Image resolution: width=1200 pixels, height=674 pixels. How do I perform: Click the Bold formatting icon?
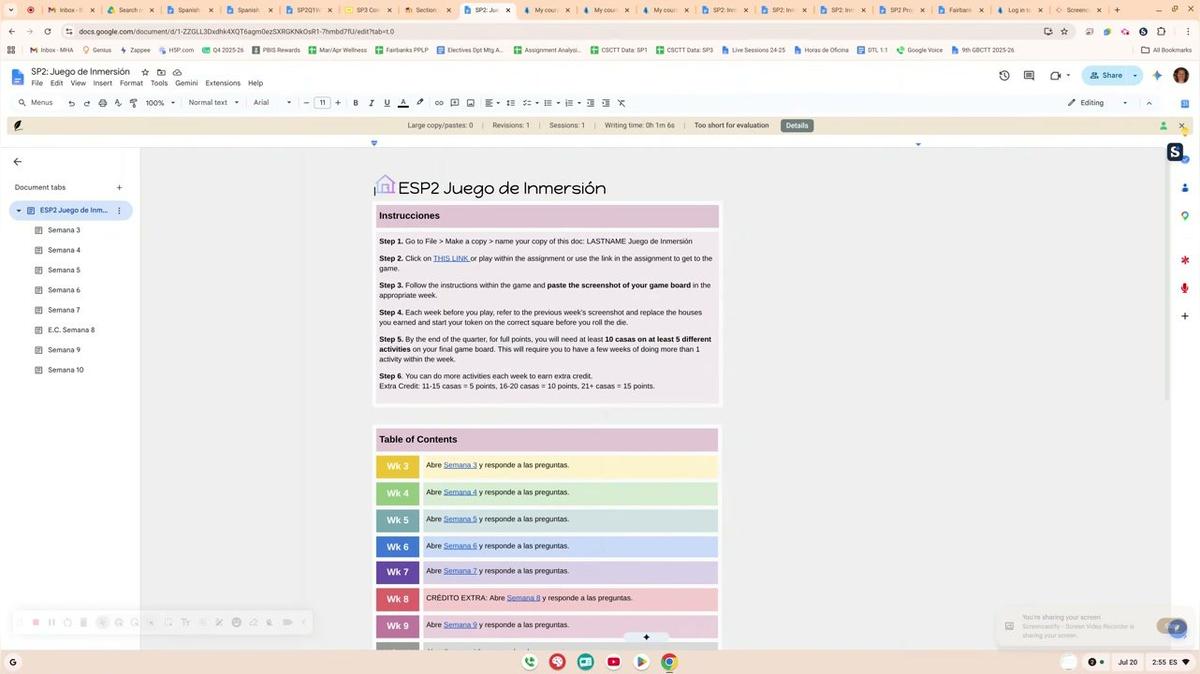pyautogui.click(x=355, y=103)
